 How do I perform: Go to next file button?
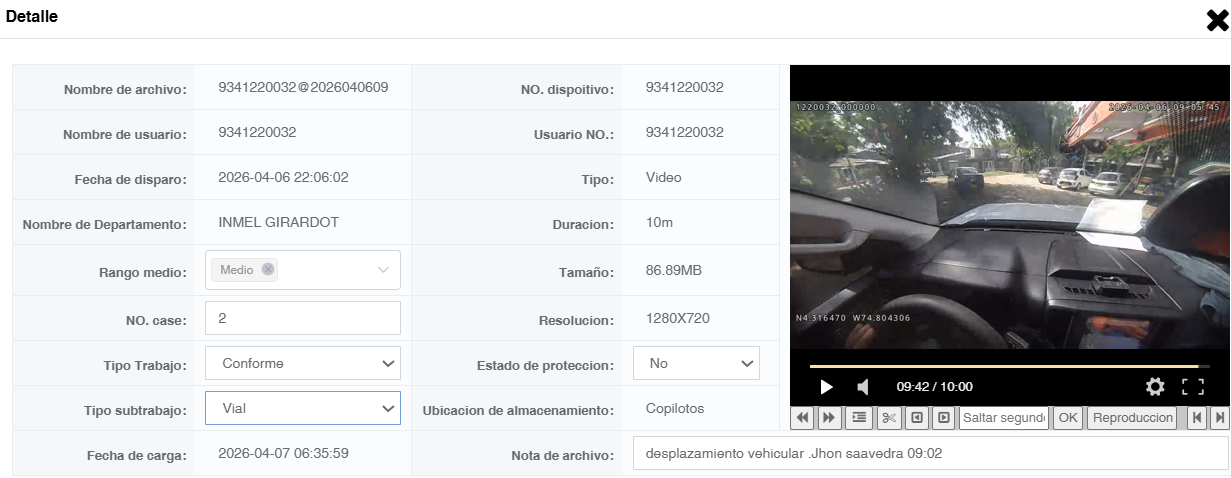tap(1219, 417)
